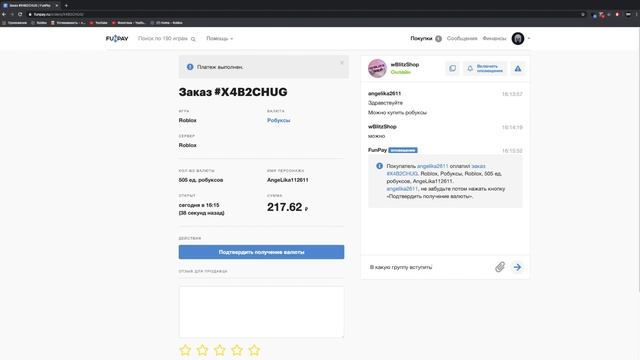
Task: Rate two stars for the seller
Action: pyautogui.click(x=202, y=350)
